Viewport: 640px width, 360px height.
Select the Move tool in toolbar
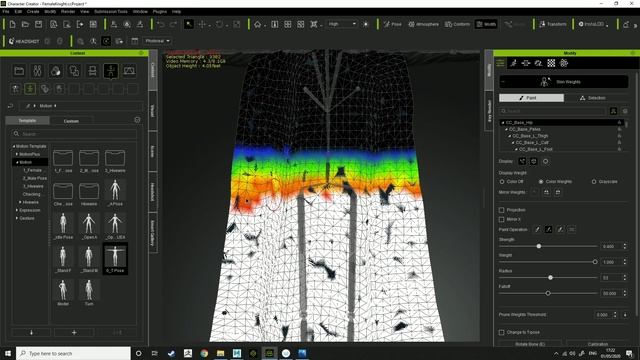click(x=202, y=24)
